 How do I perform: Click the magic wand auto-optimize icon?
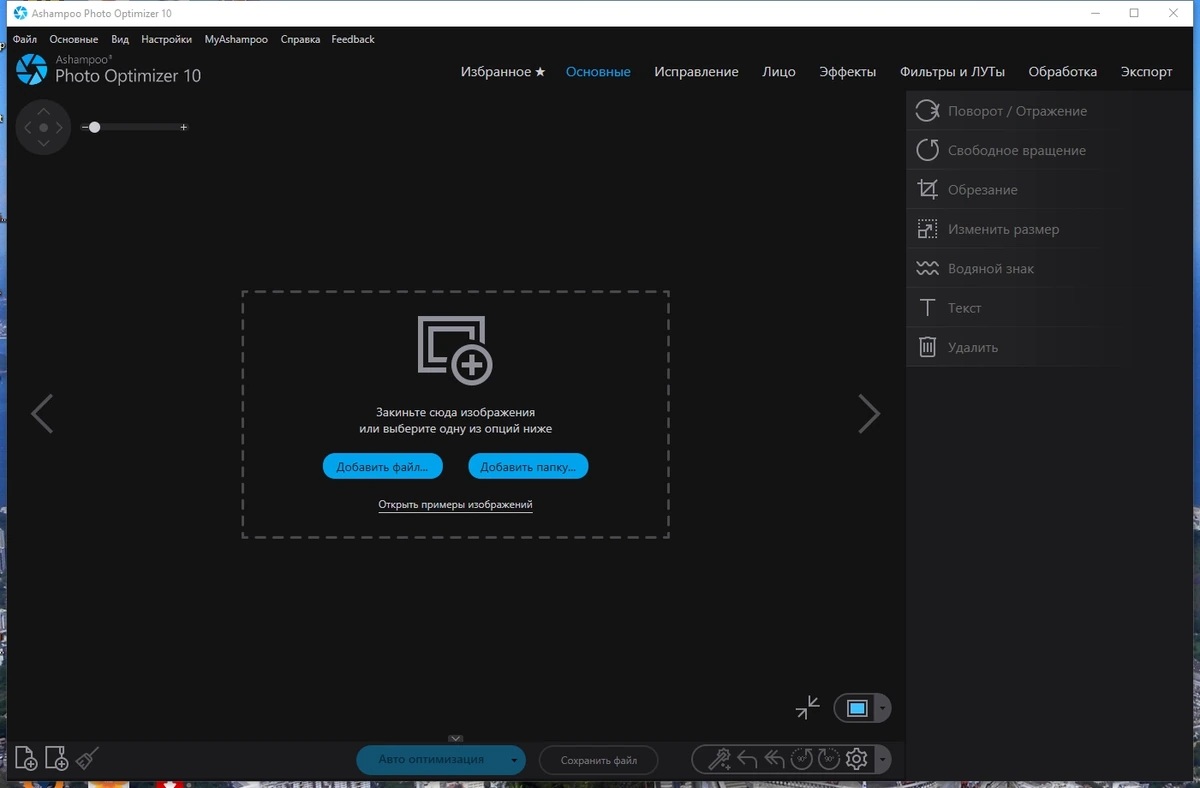[x=719, y=759]
